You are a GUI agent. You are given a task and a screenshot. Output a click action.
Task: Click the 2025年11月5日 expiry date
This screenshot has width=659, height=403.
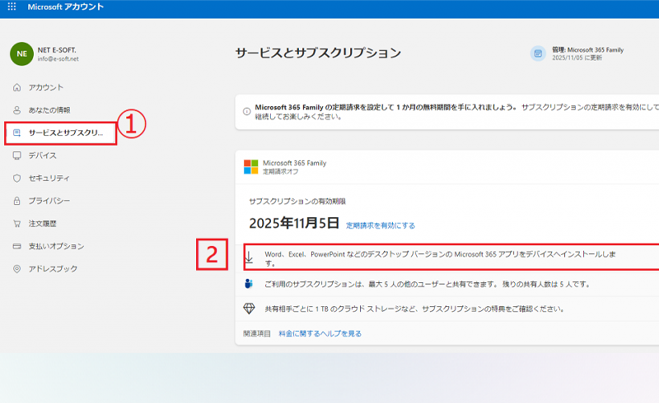tap(294, 223)
